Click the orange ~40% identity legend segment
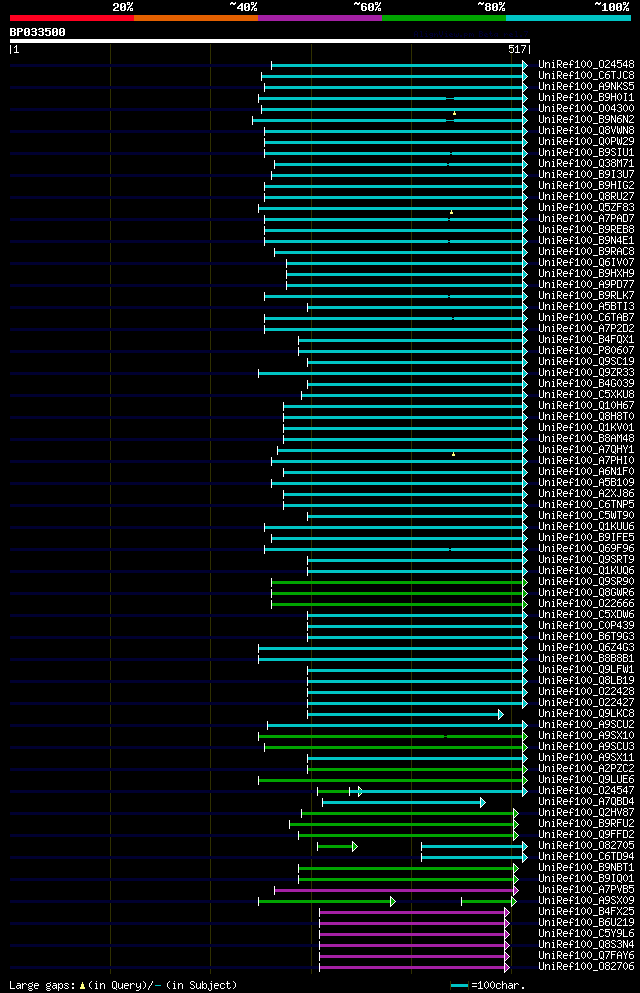This screenshot has height=993, width=640. [196, 18]
